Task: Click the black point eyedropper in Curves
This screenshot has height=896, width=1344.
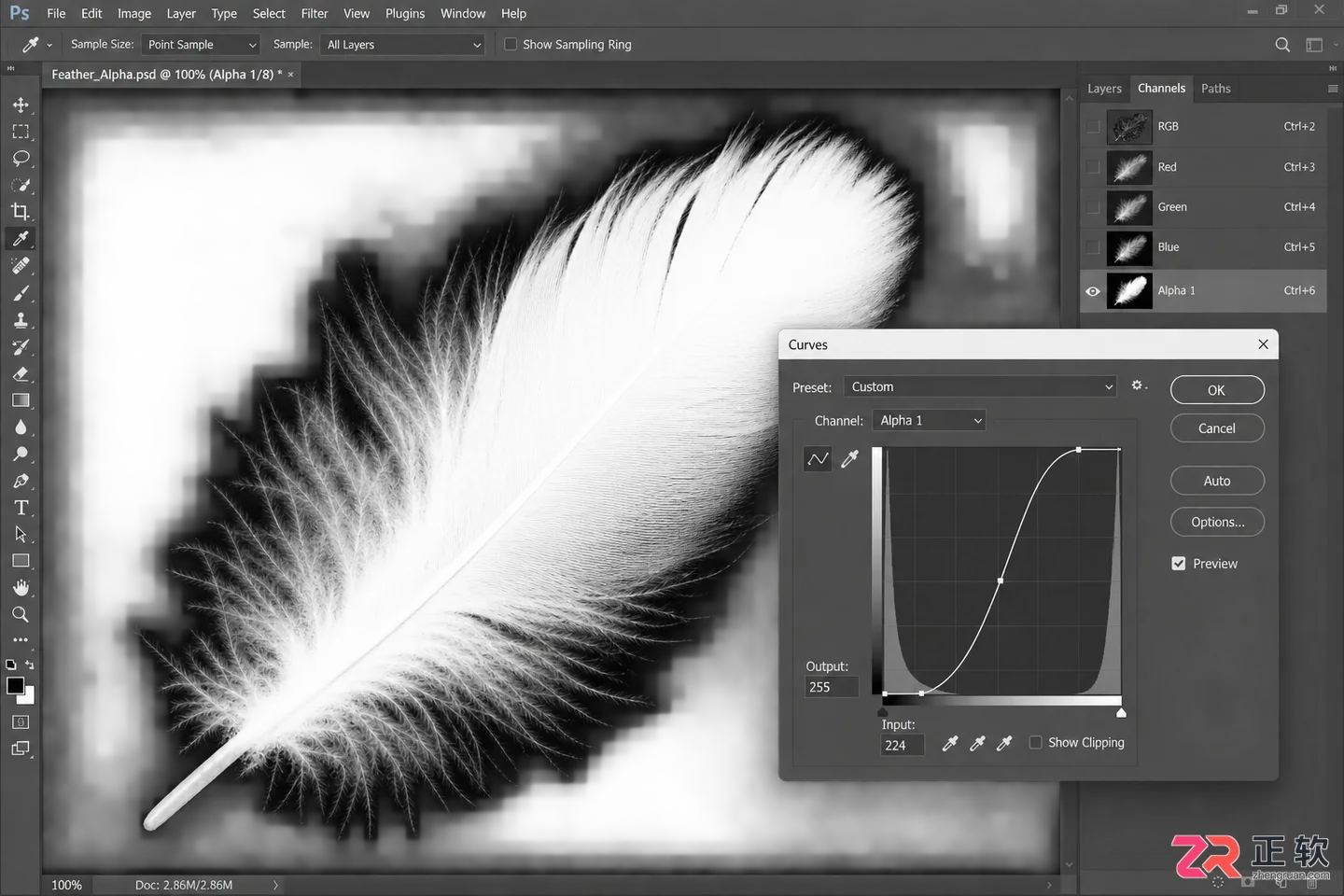Action: 950,743
